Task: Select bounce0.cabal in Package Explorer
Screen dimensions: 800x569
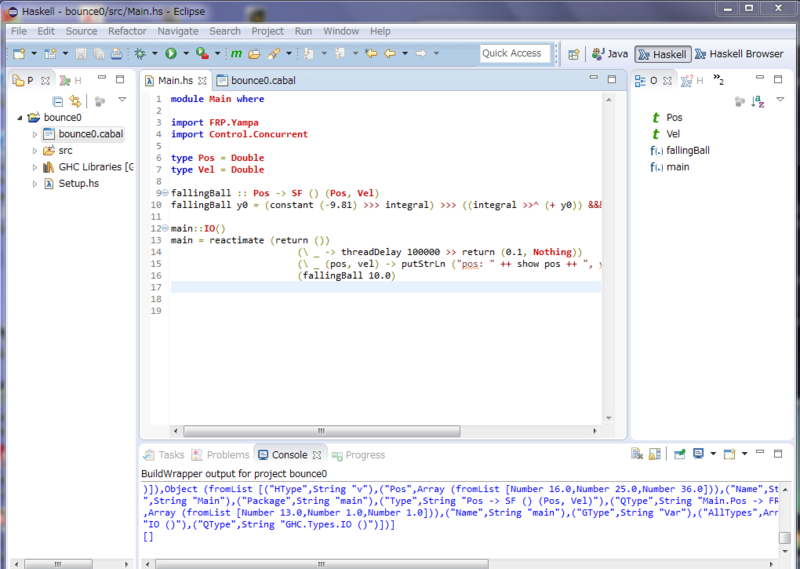Action: point(84,134)
